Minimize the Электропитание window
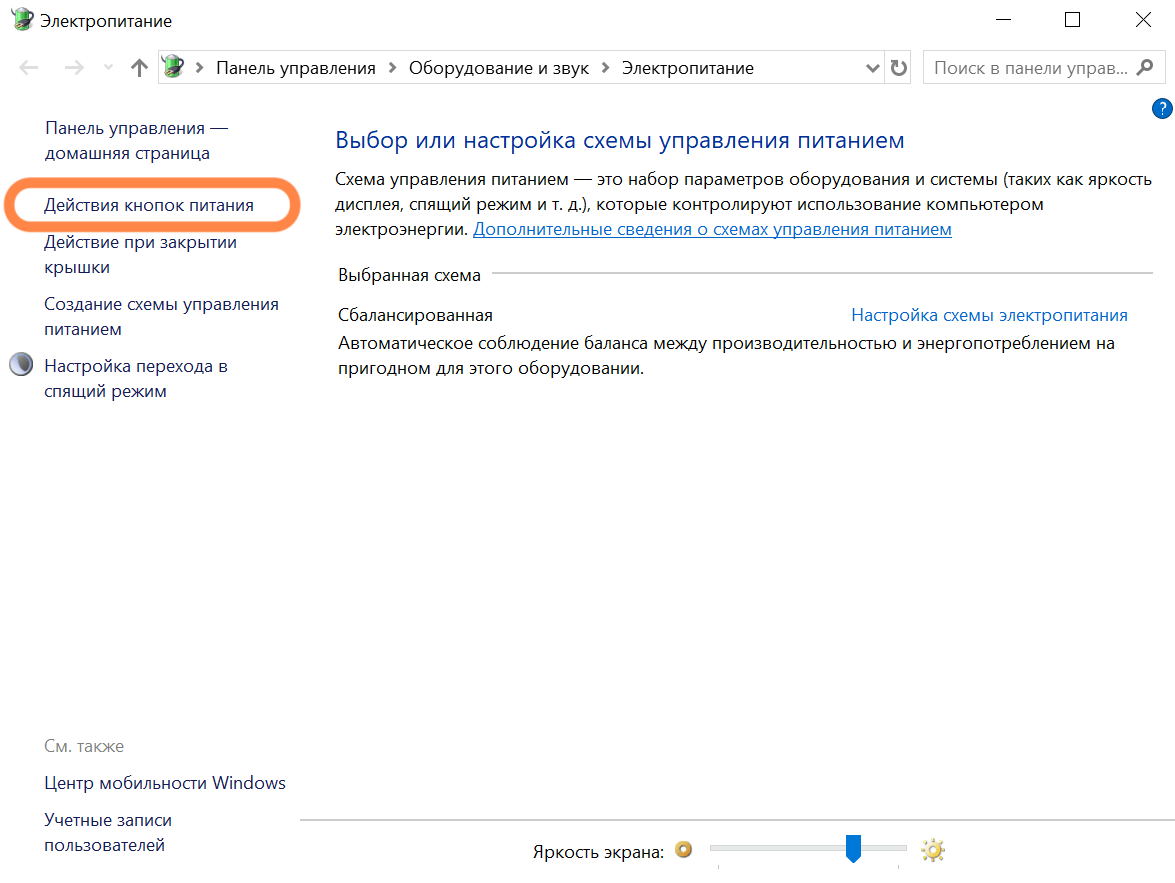 1003,20
